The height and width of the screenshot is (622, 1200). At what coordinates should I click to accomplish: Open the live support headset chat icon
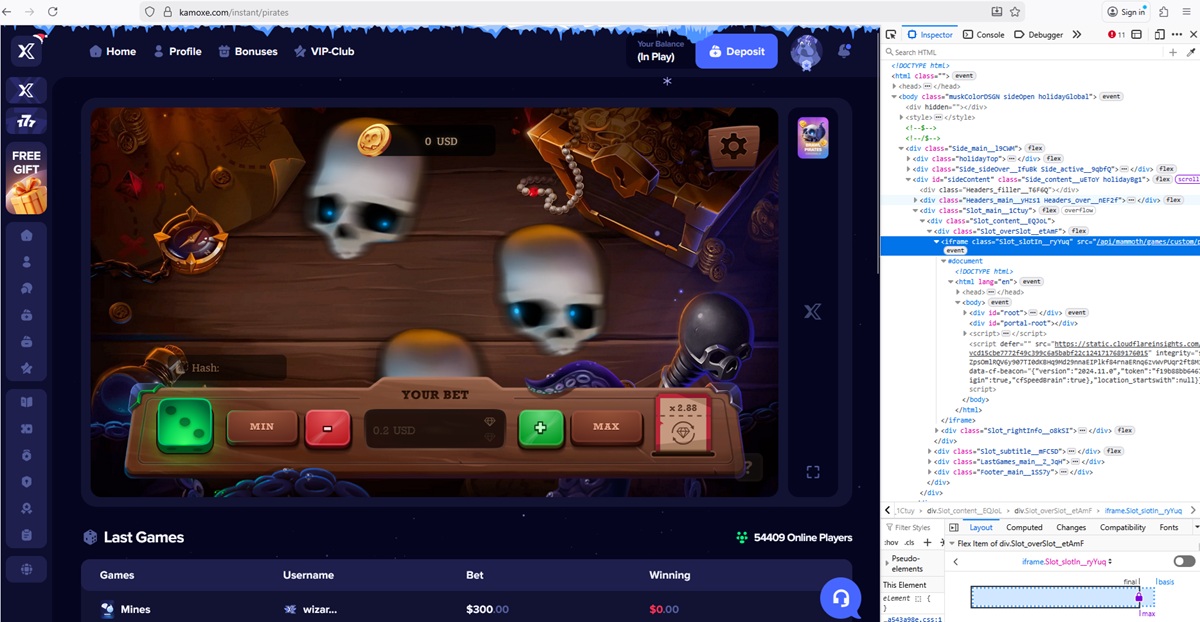(840, 598)
